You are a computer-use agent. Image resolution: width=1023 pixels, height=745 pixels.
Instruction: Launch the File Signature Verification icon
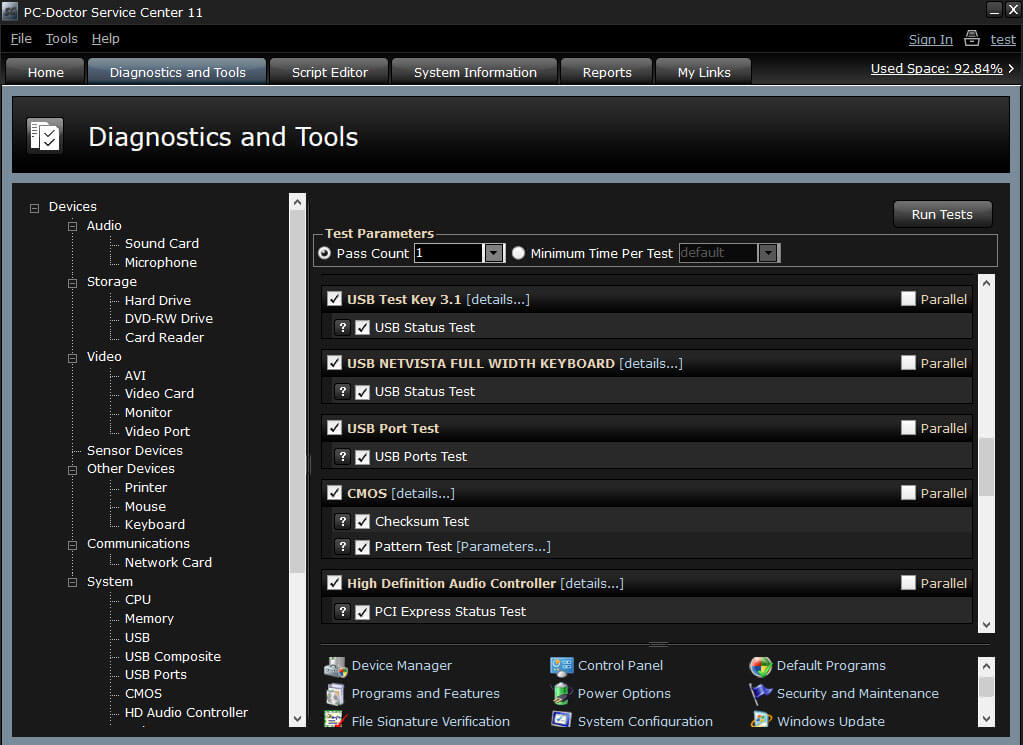(x=335, y=720)
